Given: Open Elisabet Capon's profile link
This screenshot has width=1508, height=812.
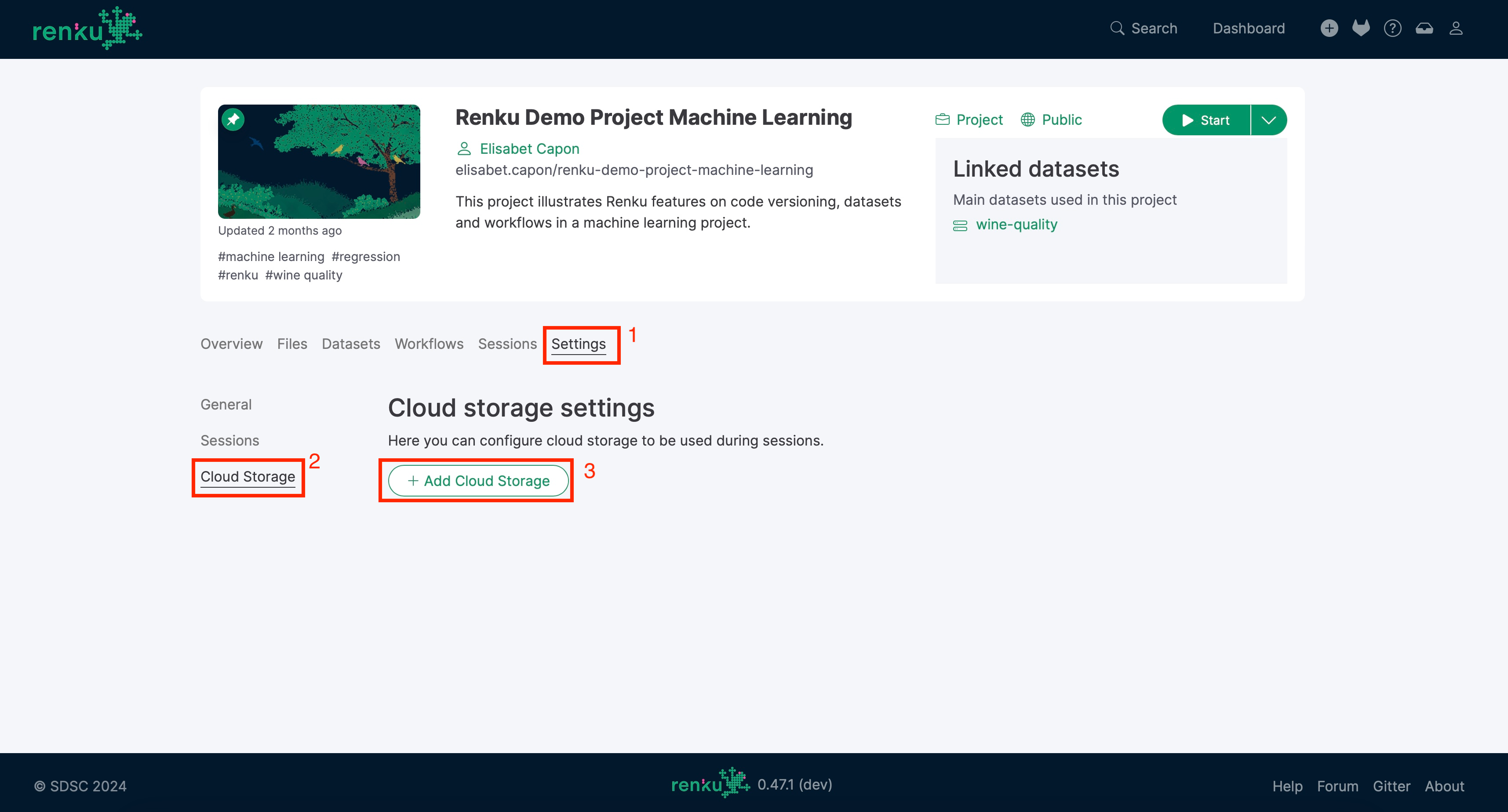Looking at the screenshot, I should (529, 149).
